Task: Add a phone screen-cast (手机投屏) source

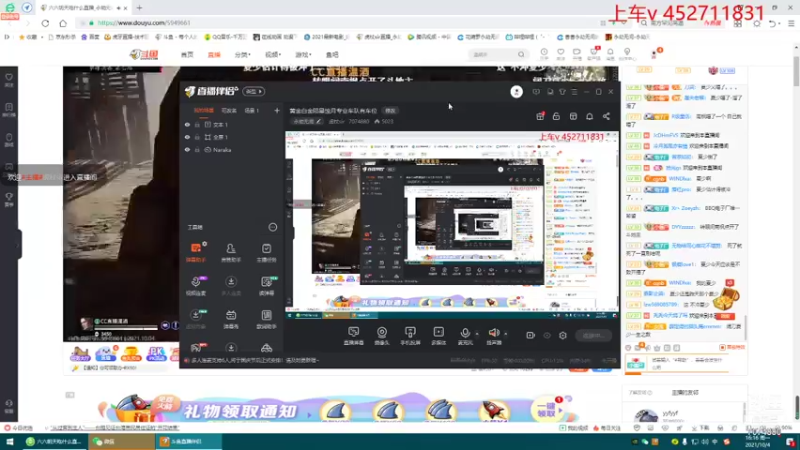Action: coord(410,336)
